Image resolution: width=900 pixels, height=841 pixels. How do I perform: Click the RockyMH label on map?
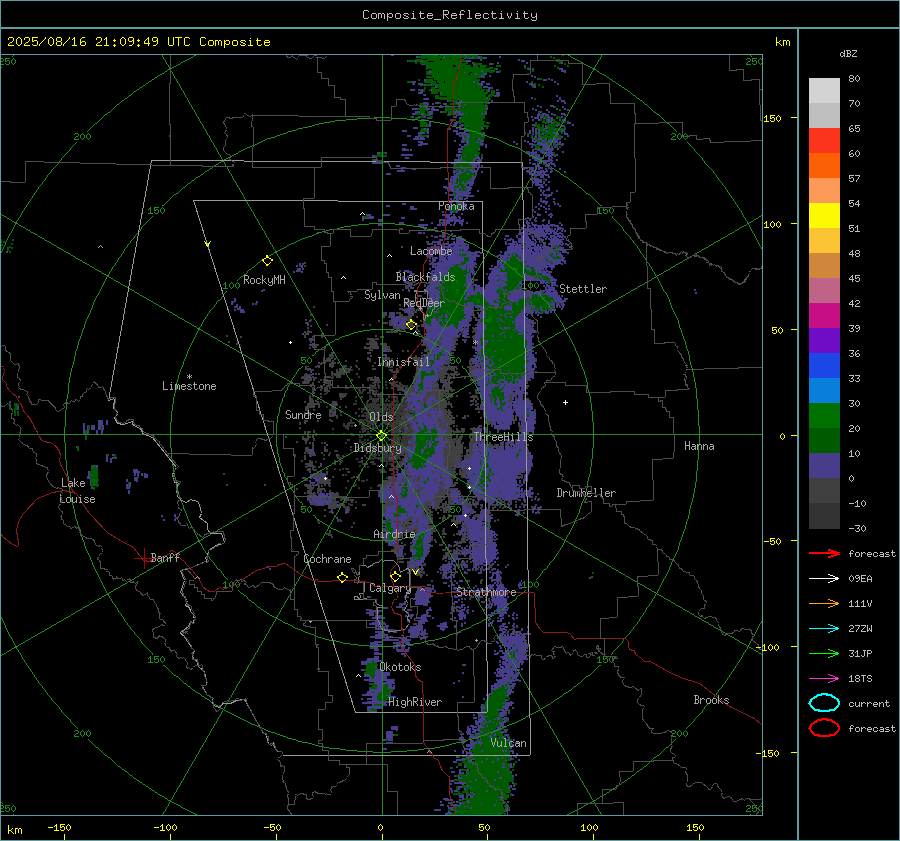[264, 280]
